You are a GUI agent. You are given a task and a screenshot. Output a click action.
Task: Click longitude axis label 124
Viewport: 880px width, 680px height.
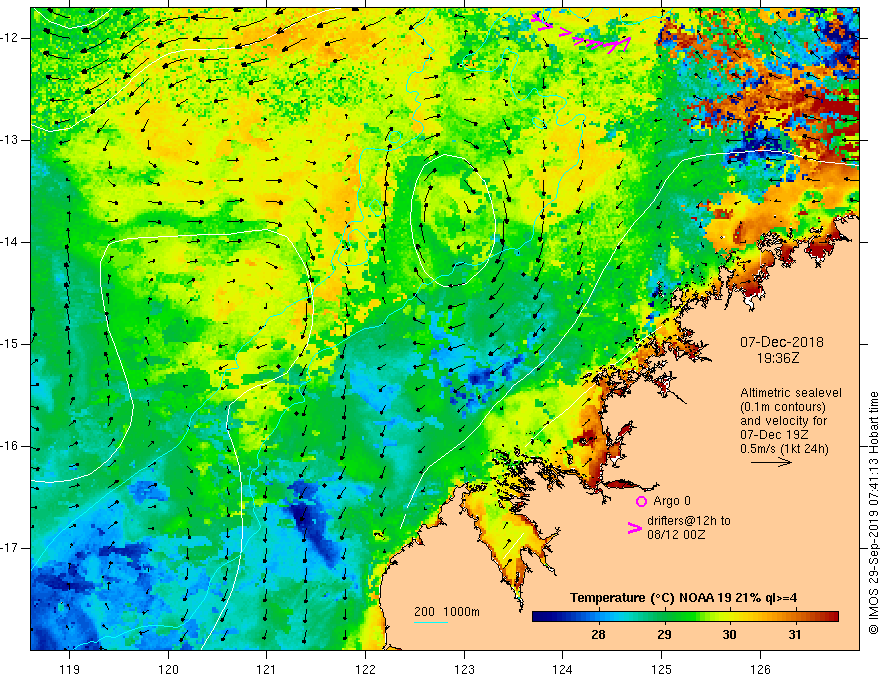563,669
